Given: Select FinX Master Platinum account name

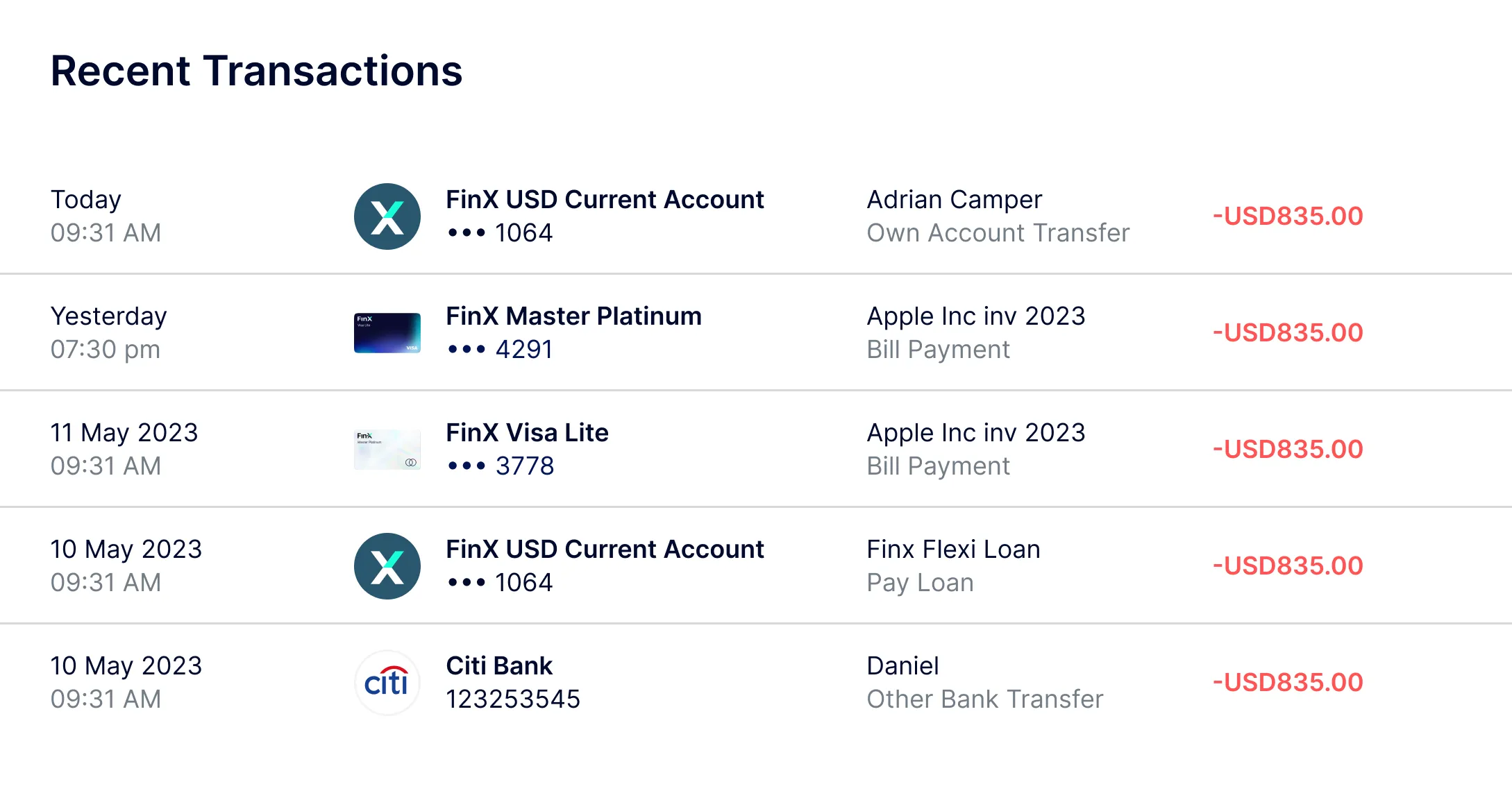Looking at the screenshot, I should [573, 316].
